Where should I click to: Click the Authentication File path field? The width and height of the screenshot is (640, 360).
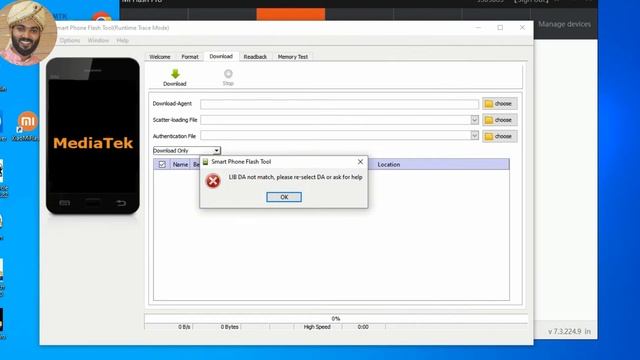point(336,136)
